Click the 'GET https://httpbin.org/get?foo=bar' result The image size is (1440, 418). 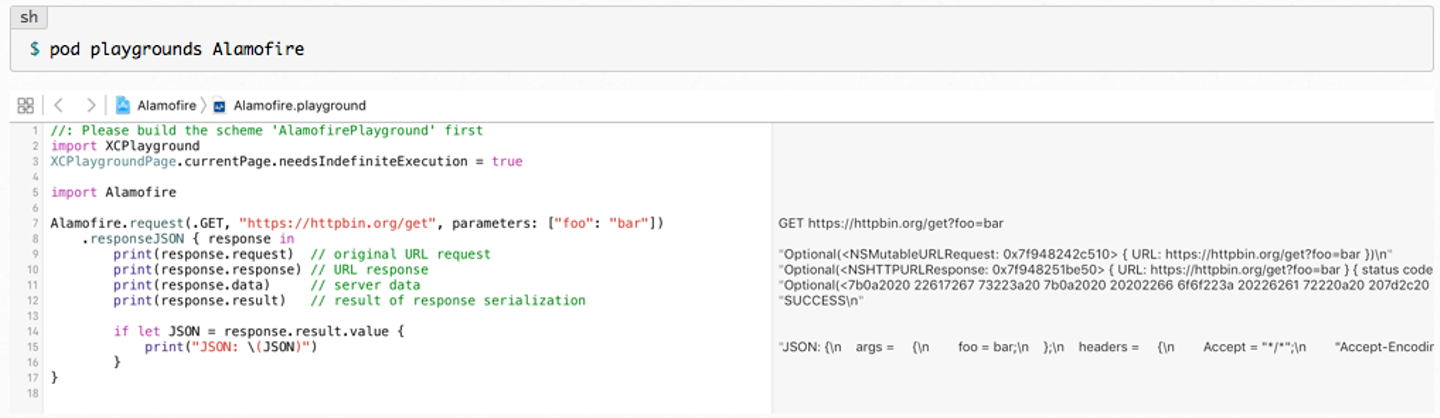click(890, 223)
